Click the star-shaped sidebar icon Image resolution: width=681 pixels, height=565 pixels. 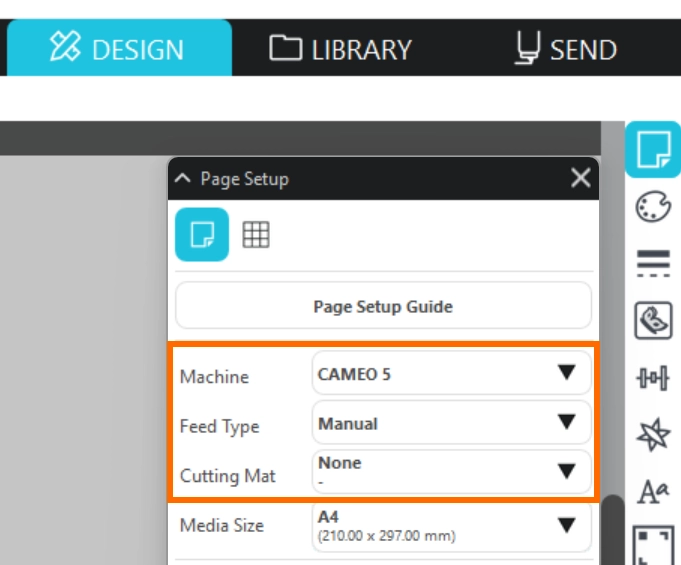(x=653, y=435)
